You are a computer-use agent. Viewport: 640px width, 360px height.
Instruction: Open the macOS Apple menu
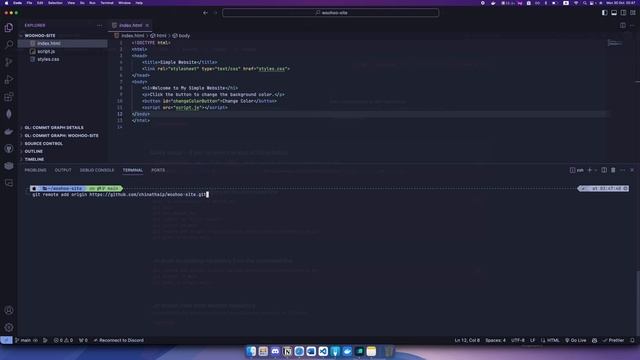(6, 3)
